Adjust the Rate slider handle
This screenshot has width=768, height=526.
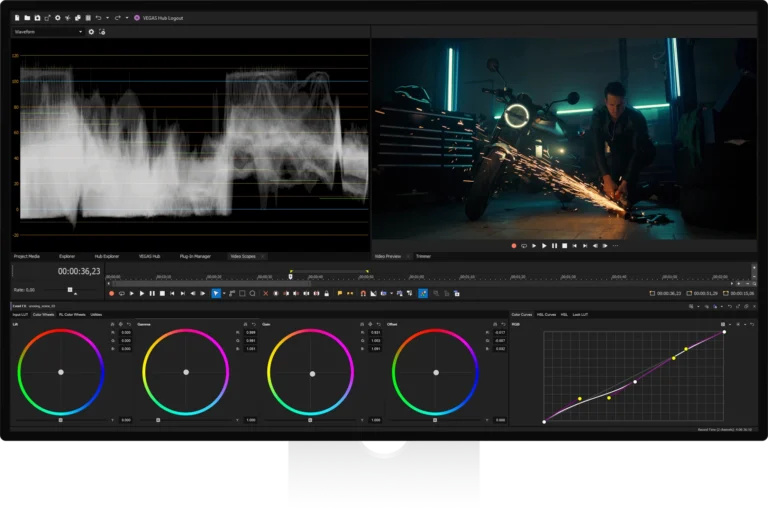coord(70,290)
